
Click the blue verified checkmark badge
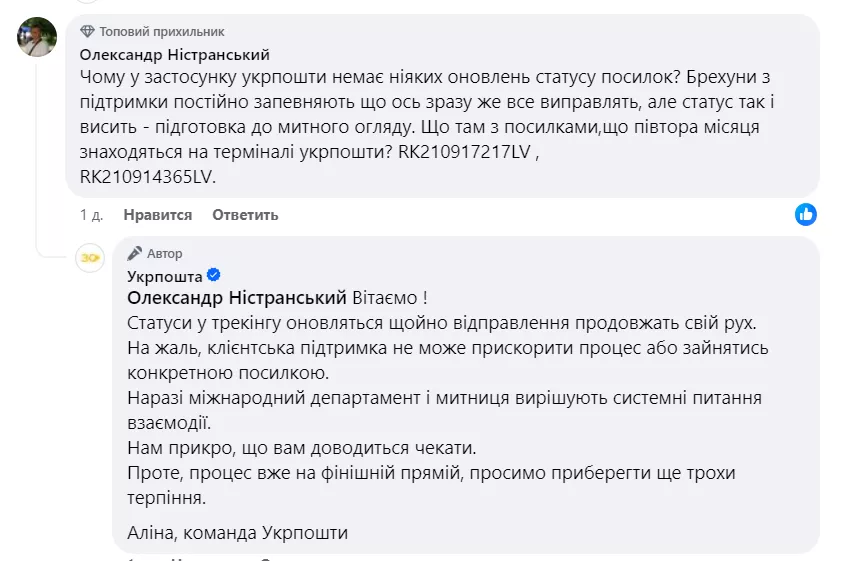[x=214, y=276]
